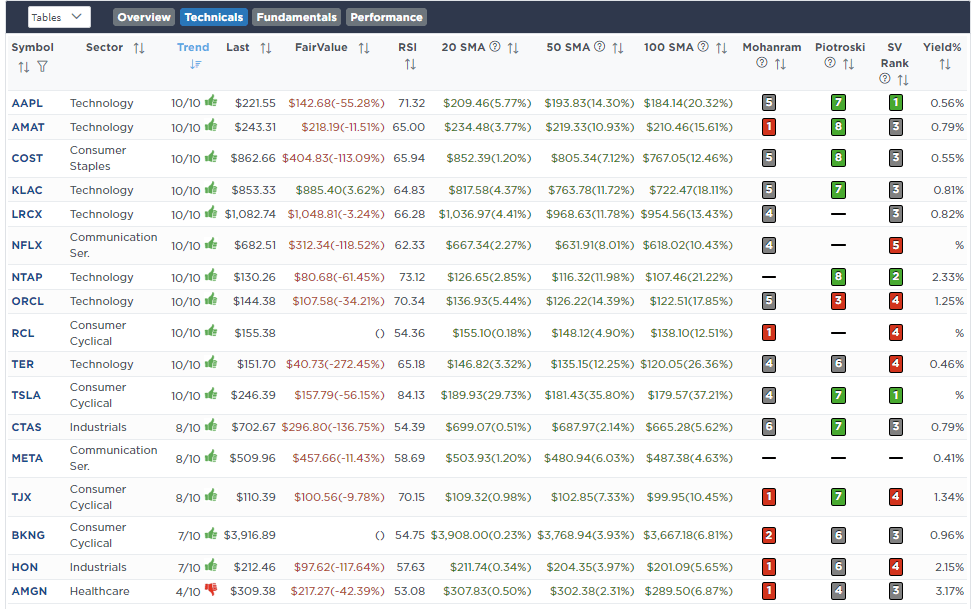Switch to the Performance tab

click(386, 17)
